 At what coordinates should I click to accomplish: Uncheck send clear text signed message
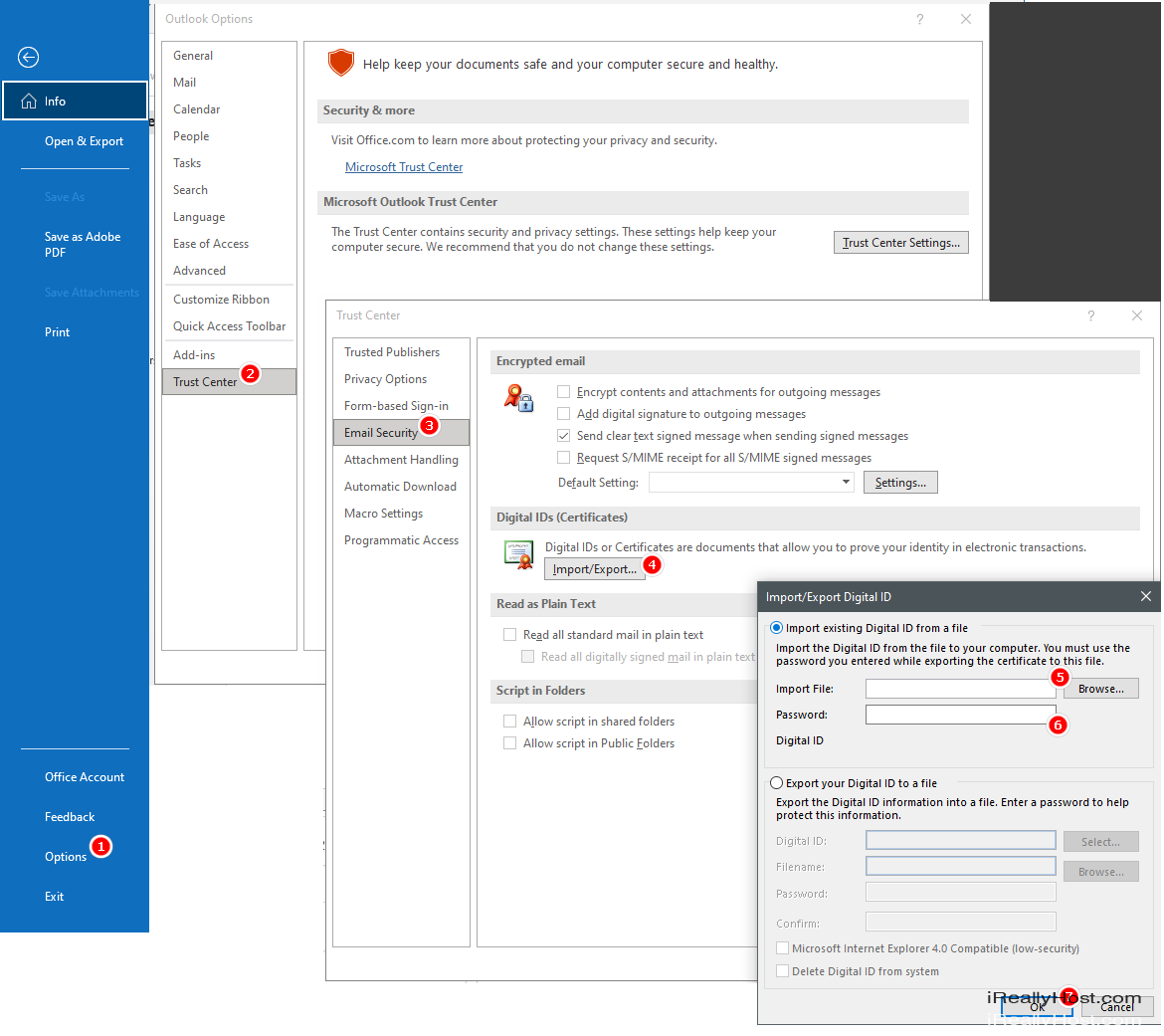pos(564,436)
